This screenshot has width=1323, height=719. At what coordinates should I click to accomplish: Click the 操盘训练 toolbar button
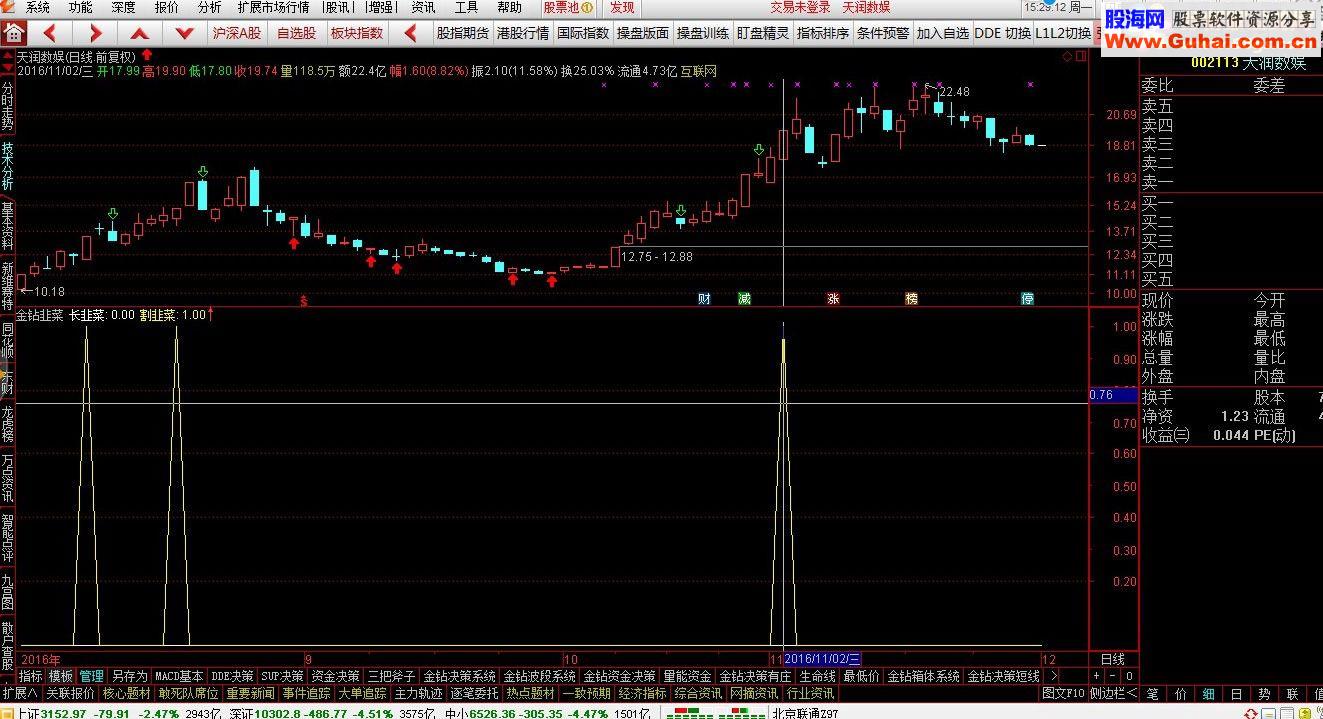click(703, 33)
